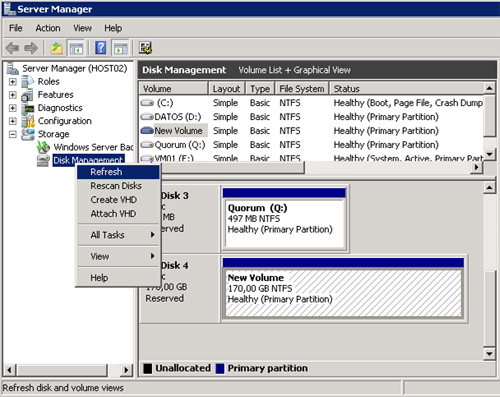Click the drive icon beside (C:)
This screenshot has width=500, height=397.
pos(147,103)
